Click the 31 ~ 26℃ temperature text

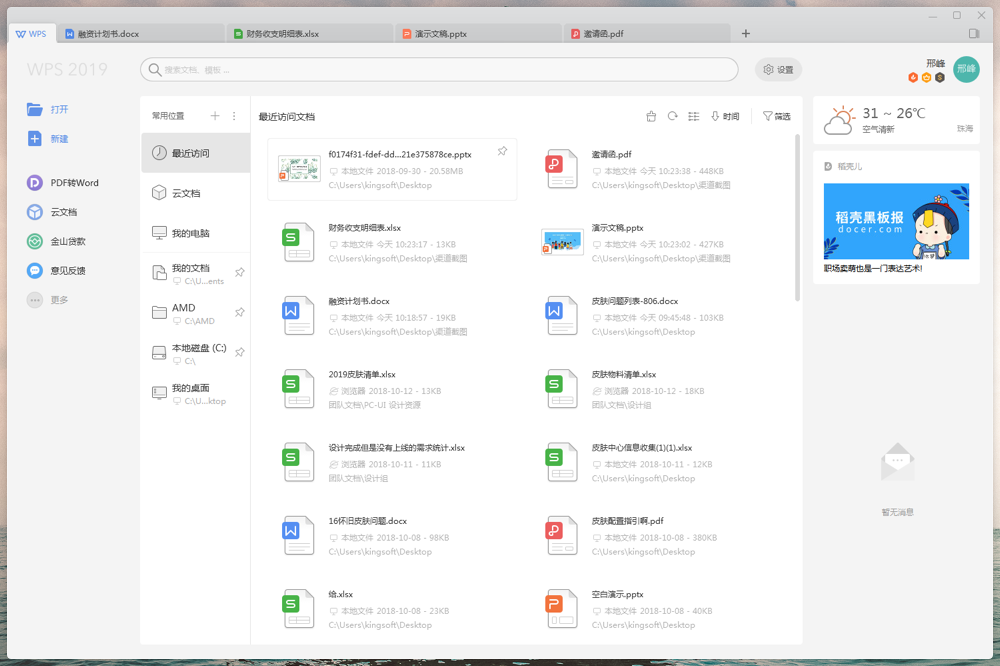pos(893,114)
